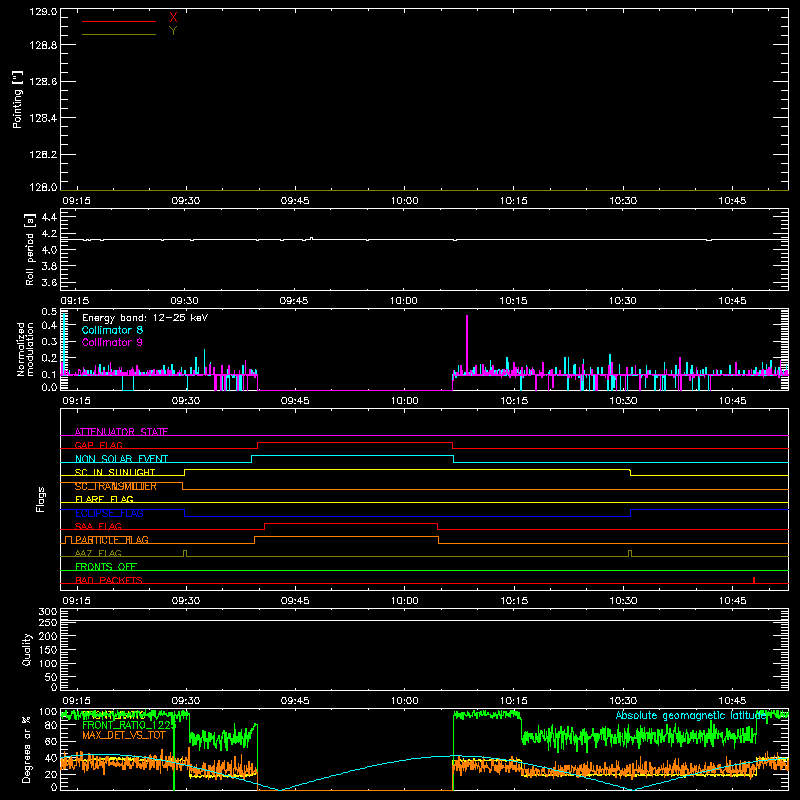Click the ATTENUATOR_STATE flag label
This screenshot has width=800, height=800.
pos(121,432)
